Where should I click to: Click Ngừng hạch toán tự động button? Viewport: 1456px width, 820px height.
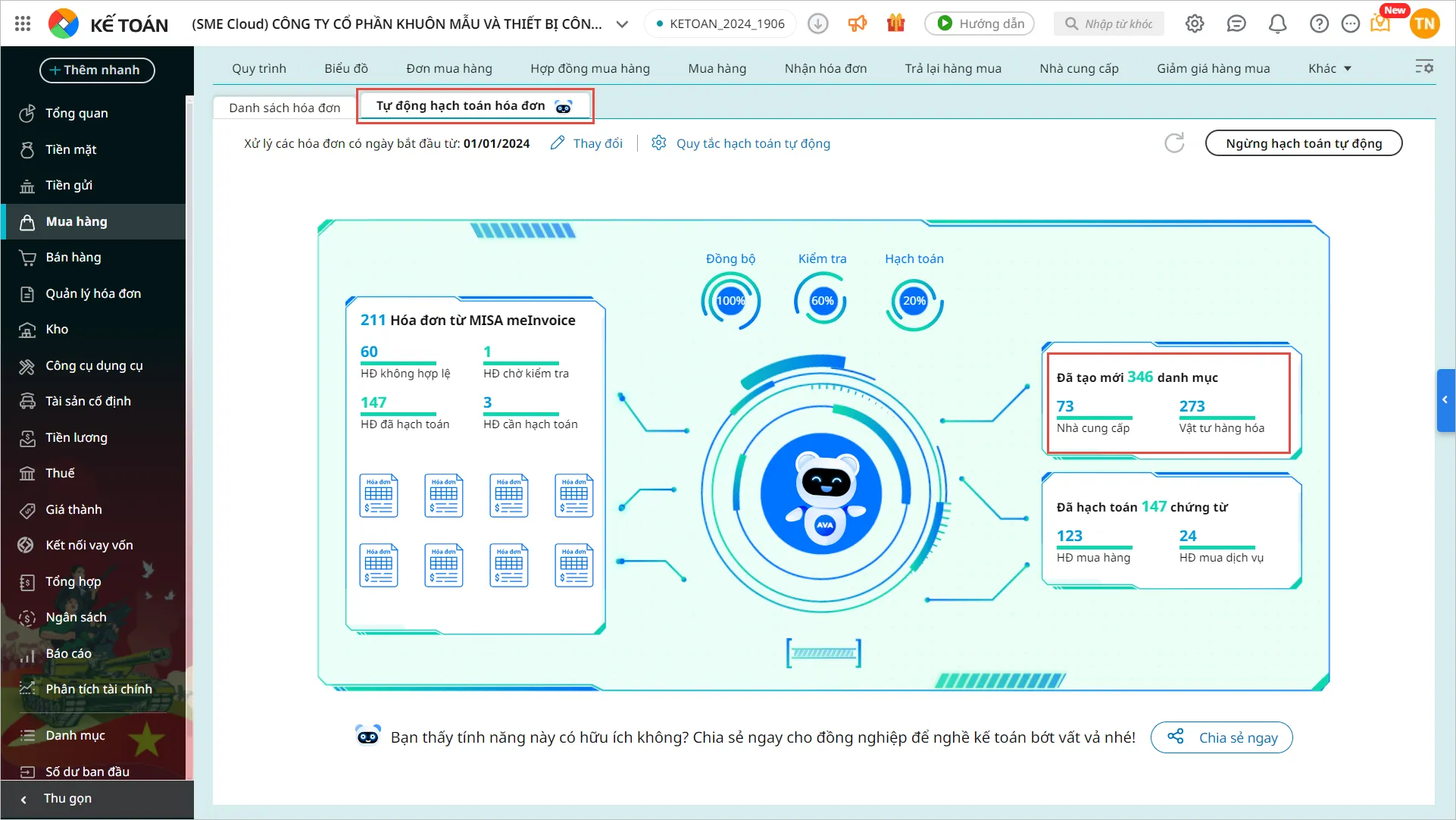[1303, 143]
